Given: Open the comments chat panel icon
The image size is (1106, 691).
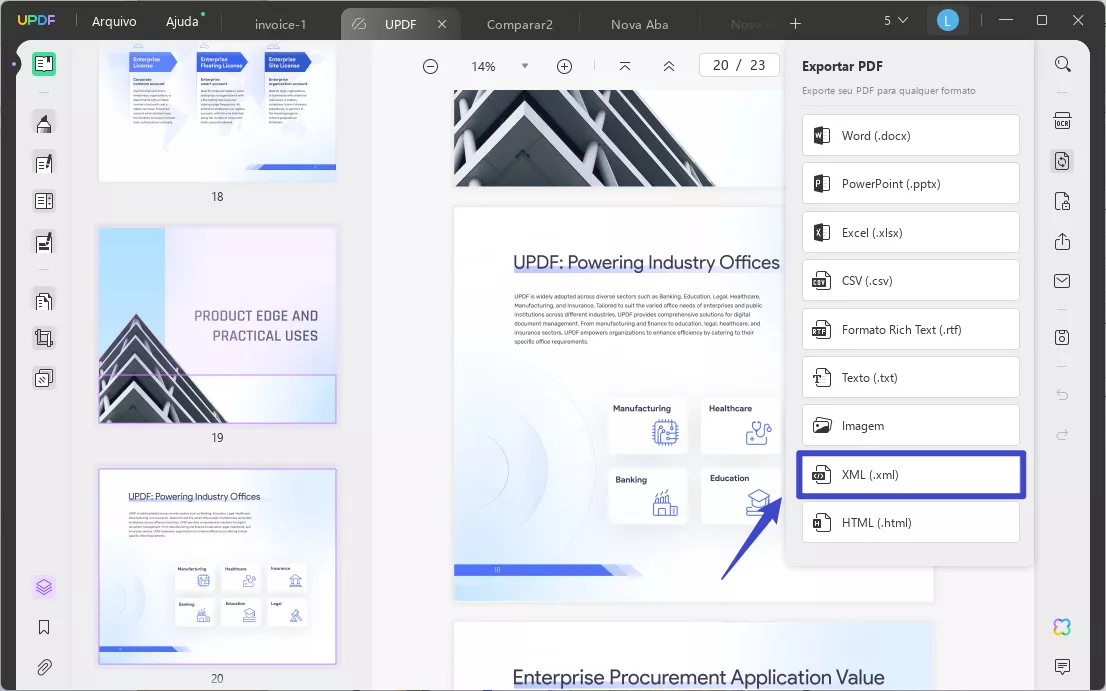Looking at the screenshot, I should coord(1062,666).
